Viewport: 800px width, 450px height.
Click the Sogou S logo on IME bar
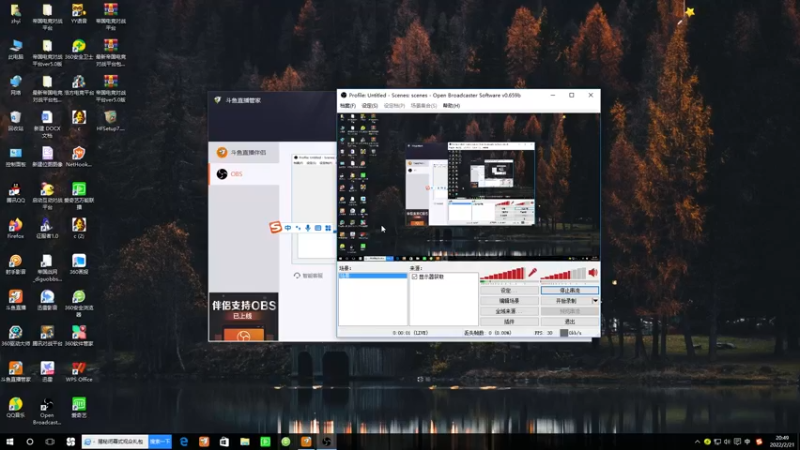coord(276,227)
